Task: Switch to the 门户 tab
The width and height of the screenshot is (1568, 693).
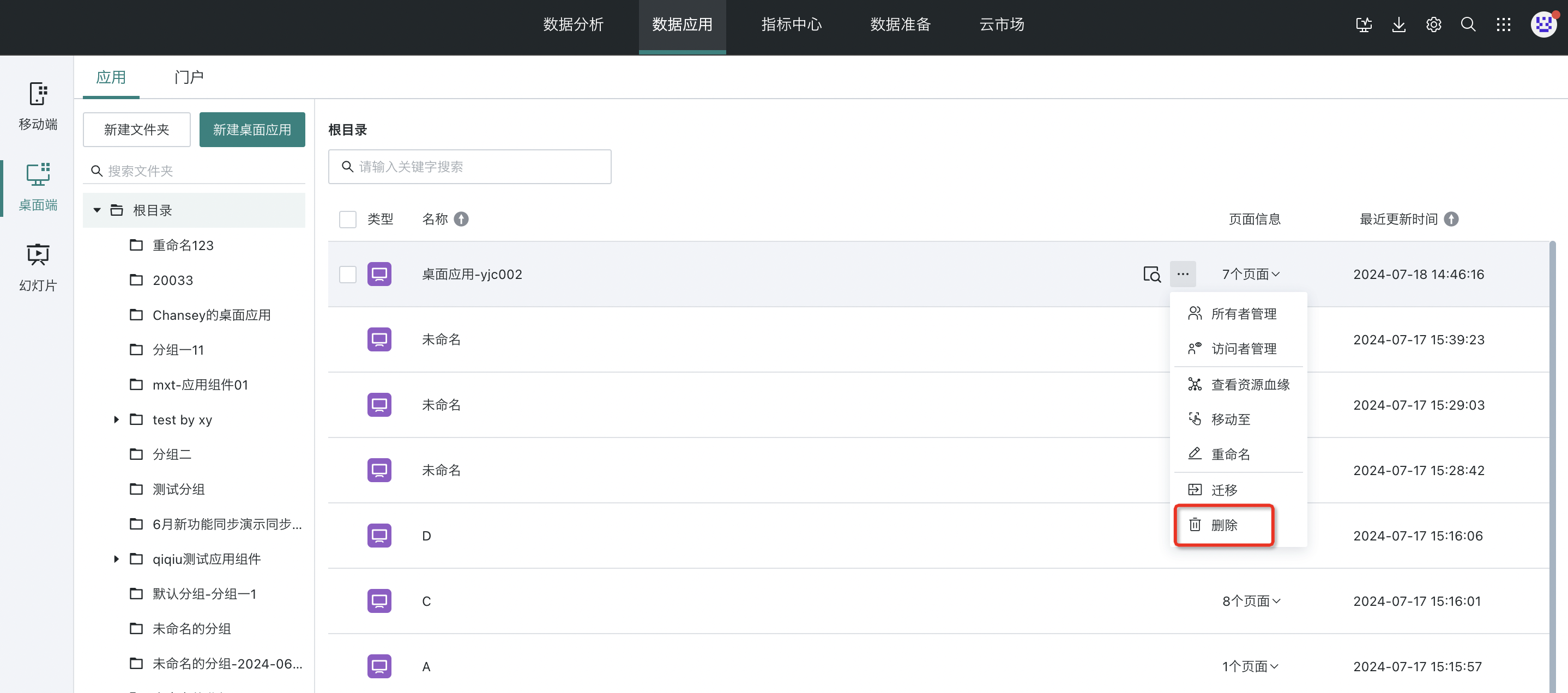Action: [x=189, y=77]
